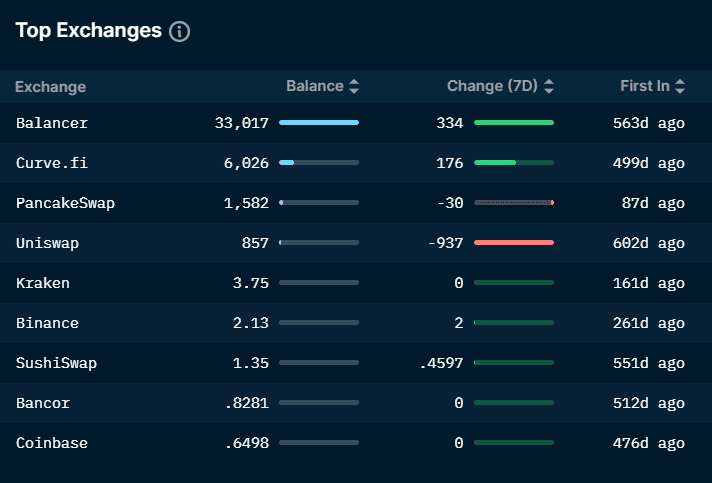Click the Top Exchanges panel title
This screenshot has height=483, width=712.
tap(88, 30)
